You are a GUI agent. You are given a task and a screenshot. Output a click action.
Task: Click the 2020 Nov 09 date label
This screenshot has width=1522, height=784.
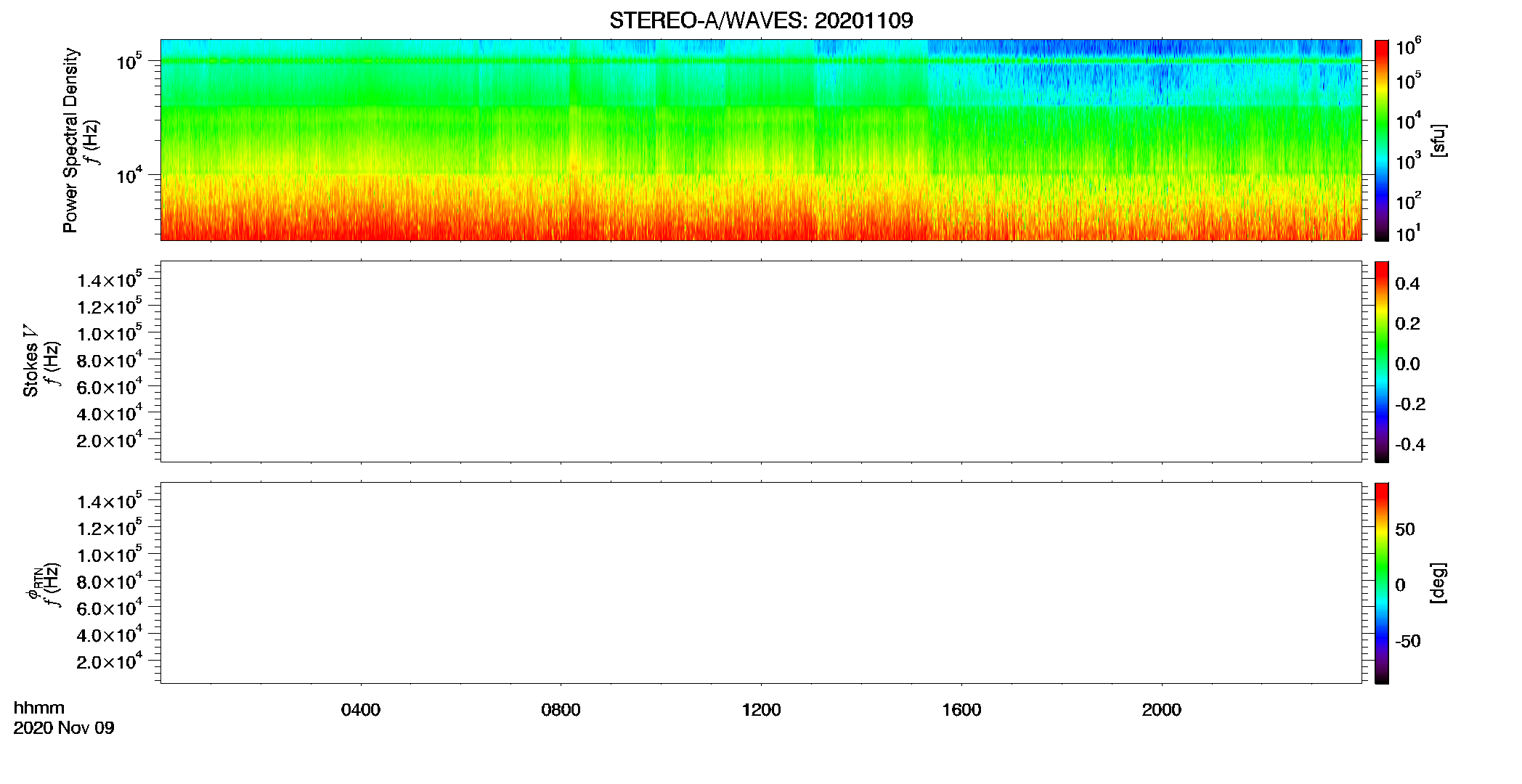point(64,728)
